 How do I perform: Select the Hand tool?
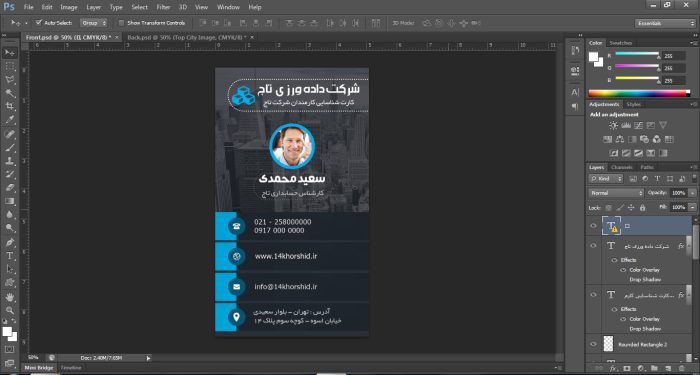(x=9, y=297)
